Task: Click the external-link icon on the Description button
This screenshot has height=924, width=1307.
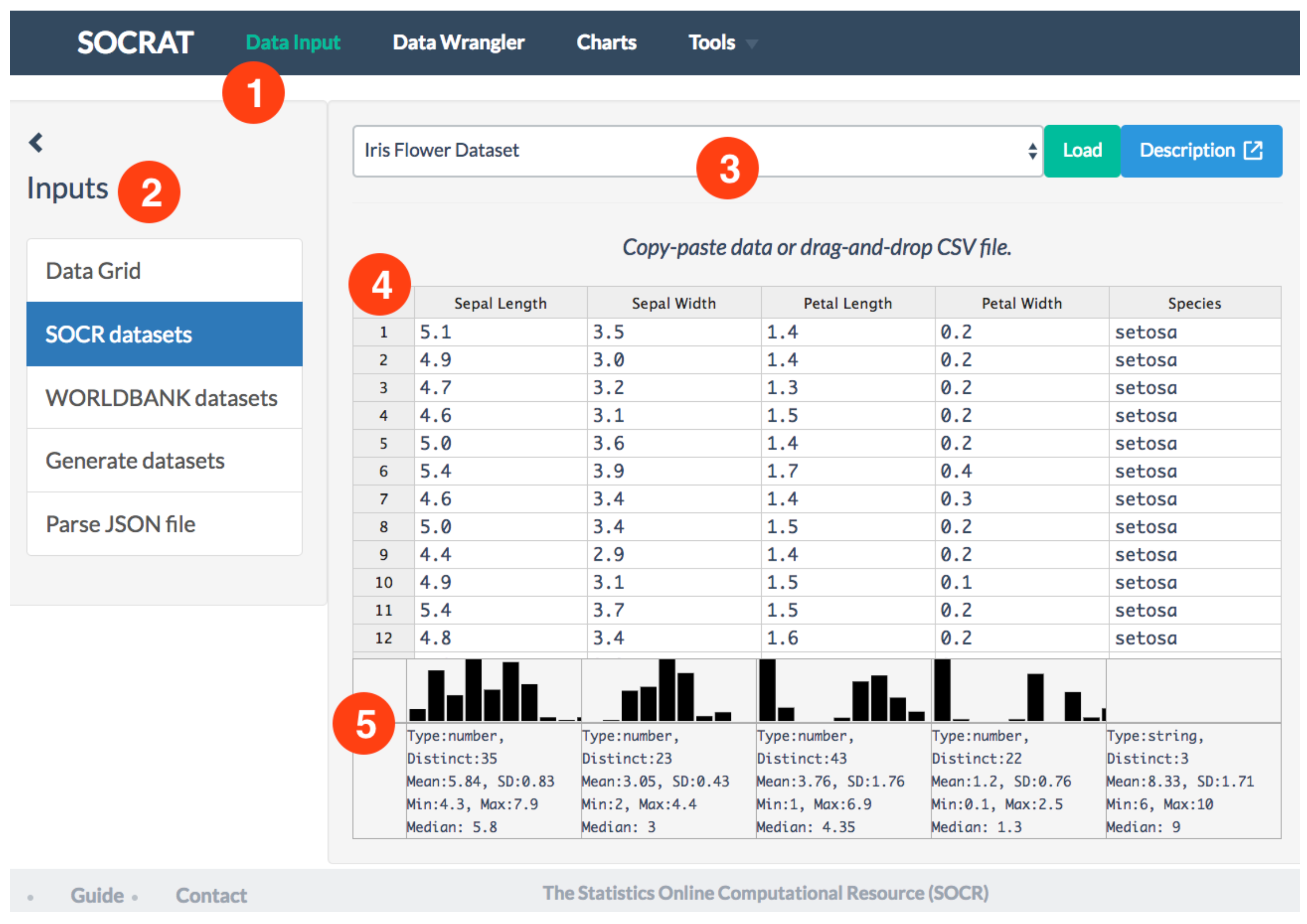Action: click(1253, 151)
